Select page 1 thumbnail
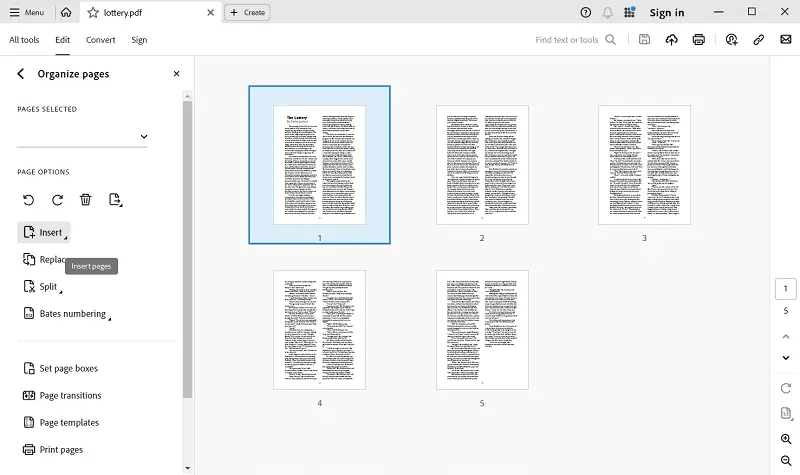The image size is (800, 475). point(319,165)
